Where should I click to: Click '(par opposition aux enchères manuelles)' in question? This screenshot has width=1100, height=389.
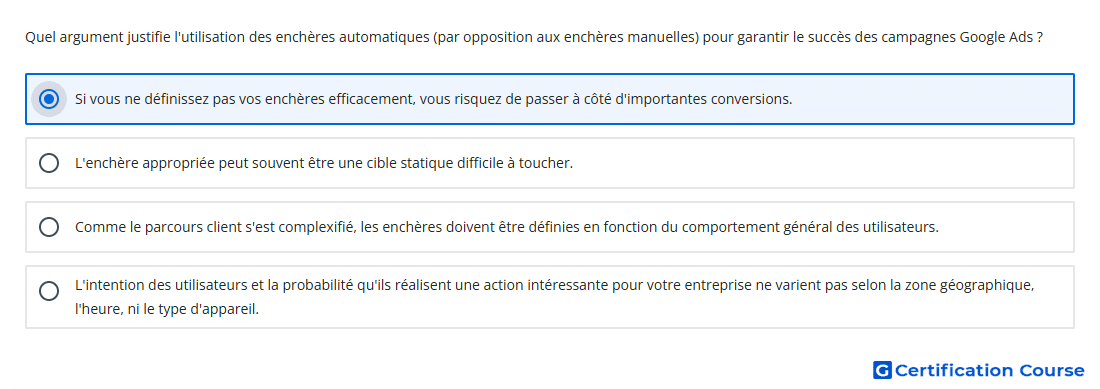click(x=566, y=37)
